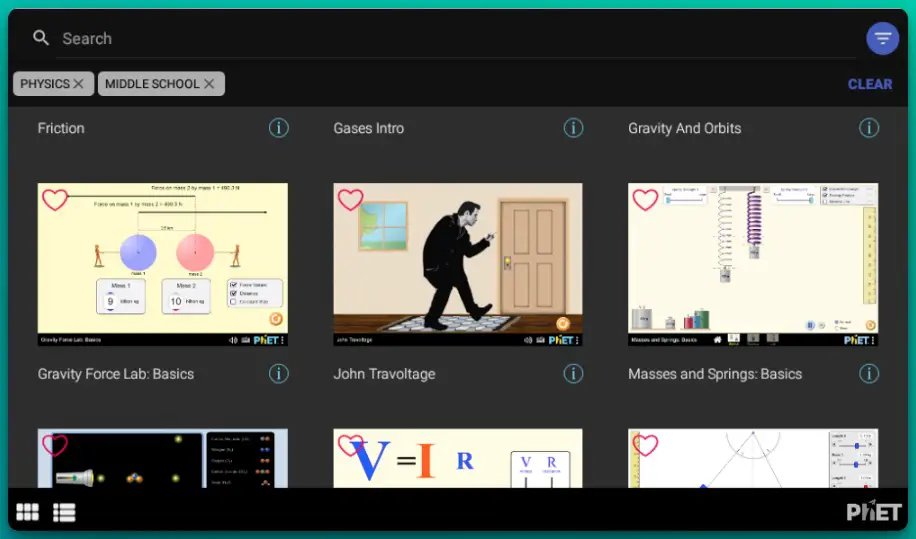Open info for Masses and Springs: Basics
916x539 pixels.
coord(869,374)
